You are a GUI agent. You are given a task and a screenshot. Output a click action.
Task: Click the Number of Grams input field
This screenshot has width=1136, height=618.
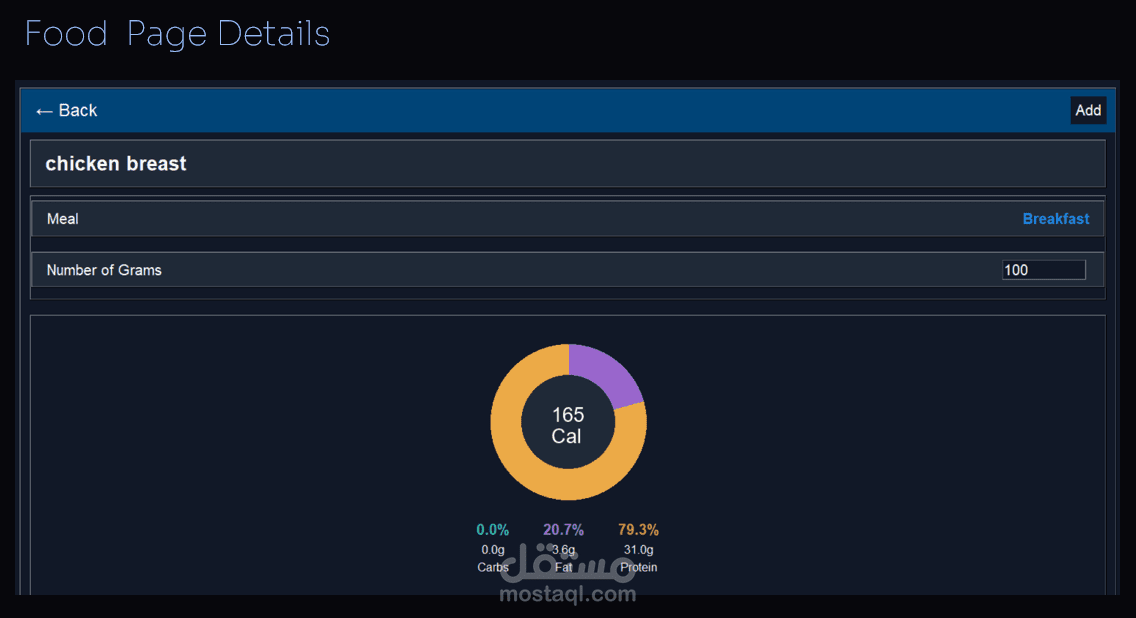coord(1043,270)
